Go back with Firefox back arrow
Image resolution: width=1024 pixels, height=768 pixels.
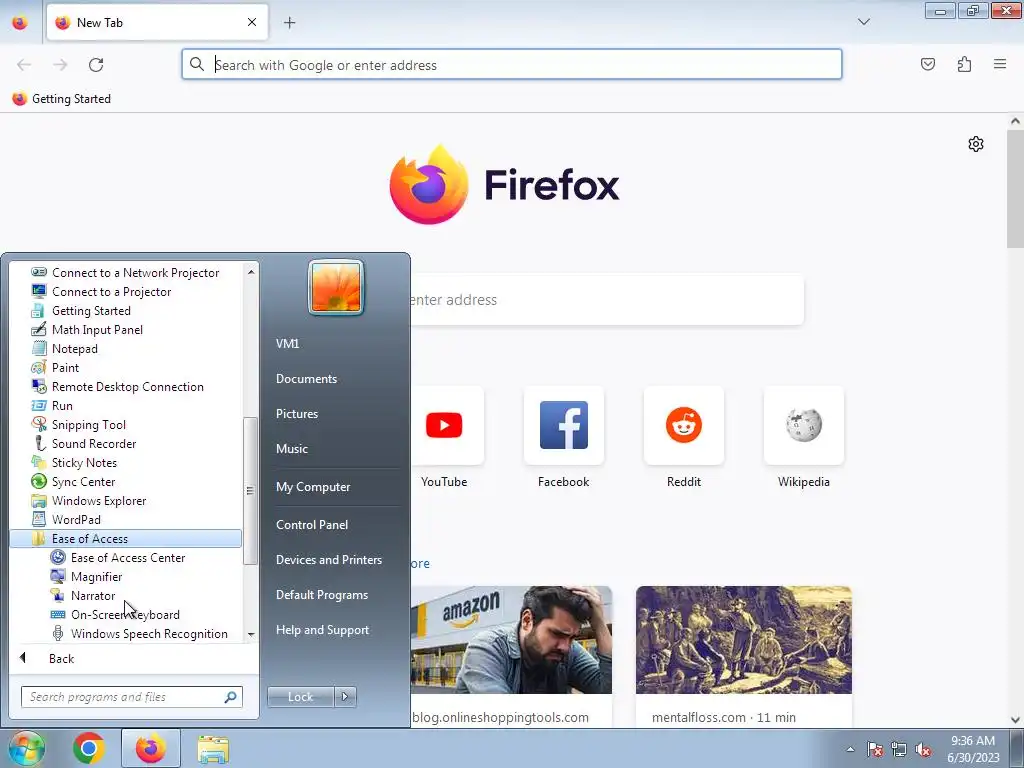(24, 65)
